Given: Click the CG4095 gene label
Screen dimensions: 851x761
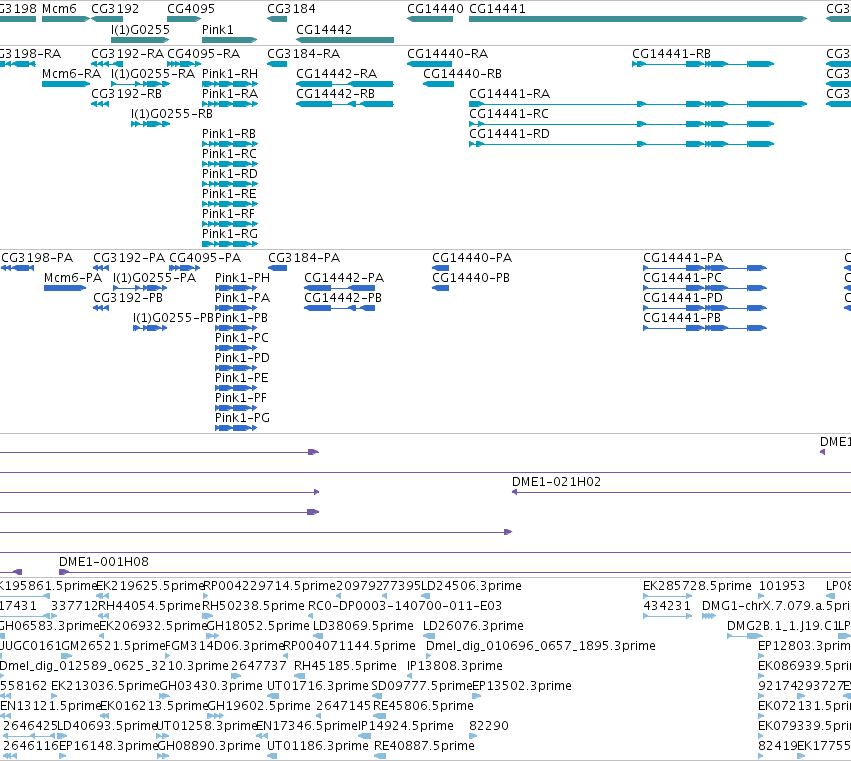Looking at the screenshot, I should (191, 9).
